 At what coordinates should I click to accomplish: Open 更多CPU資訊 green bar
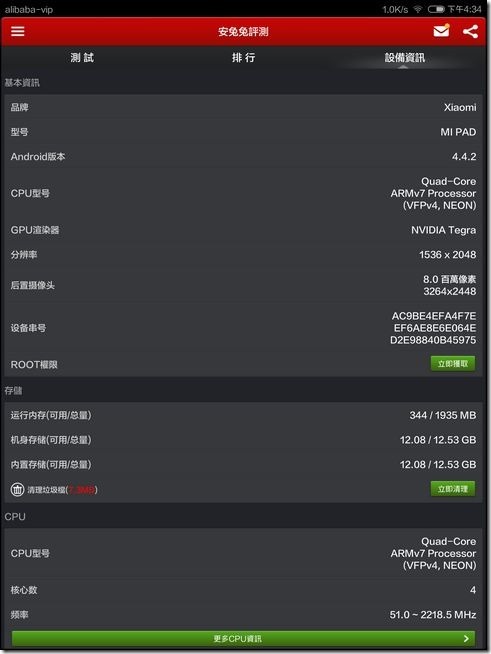point(244,639)
